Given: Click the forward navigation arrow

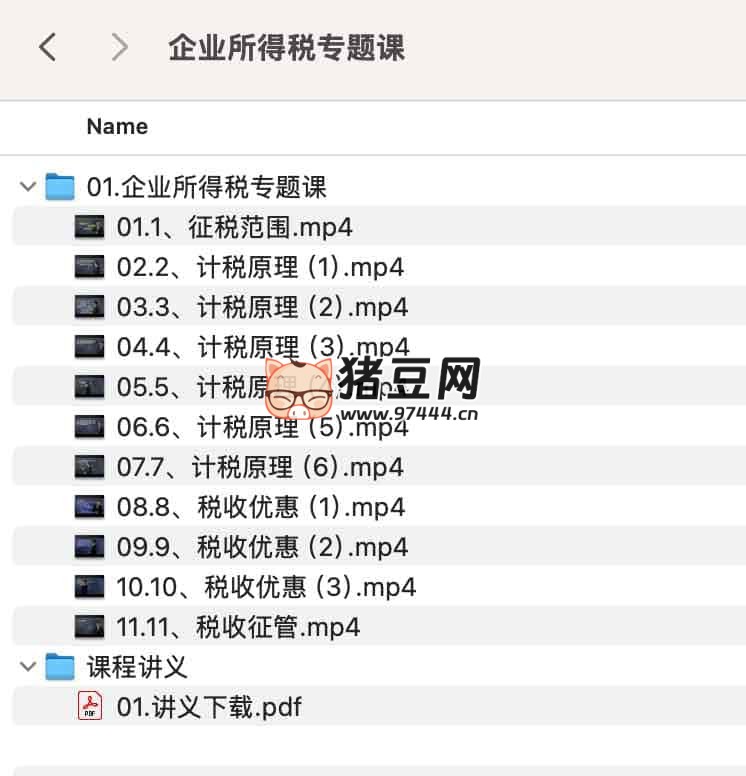Looking at the screenshot, I should click(119, 47).
